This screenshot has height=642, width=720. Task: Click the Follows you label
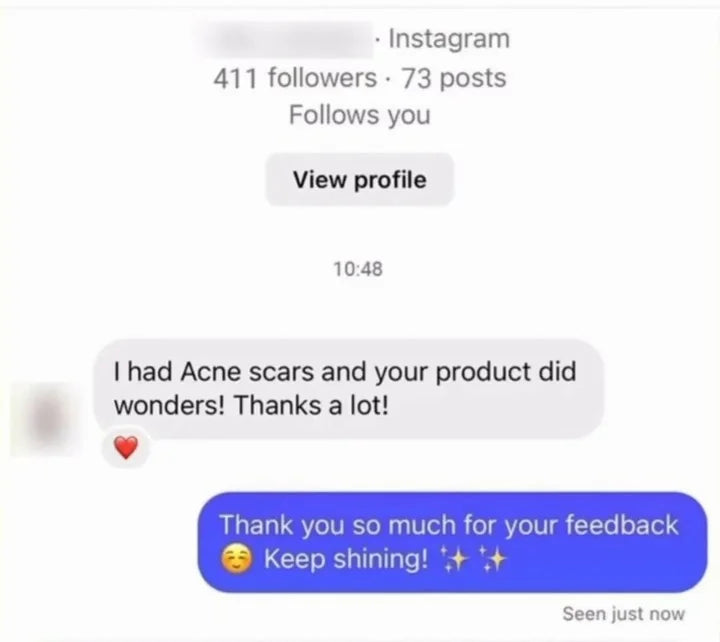[x=360, y=115]
